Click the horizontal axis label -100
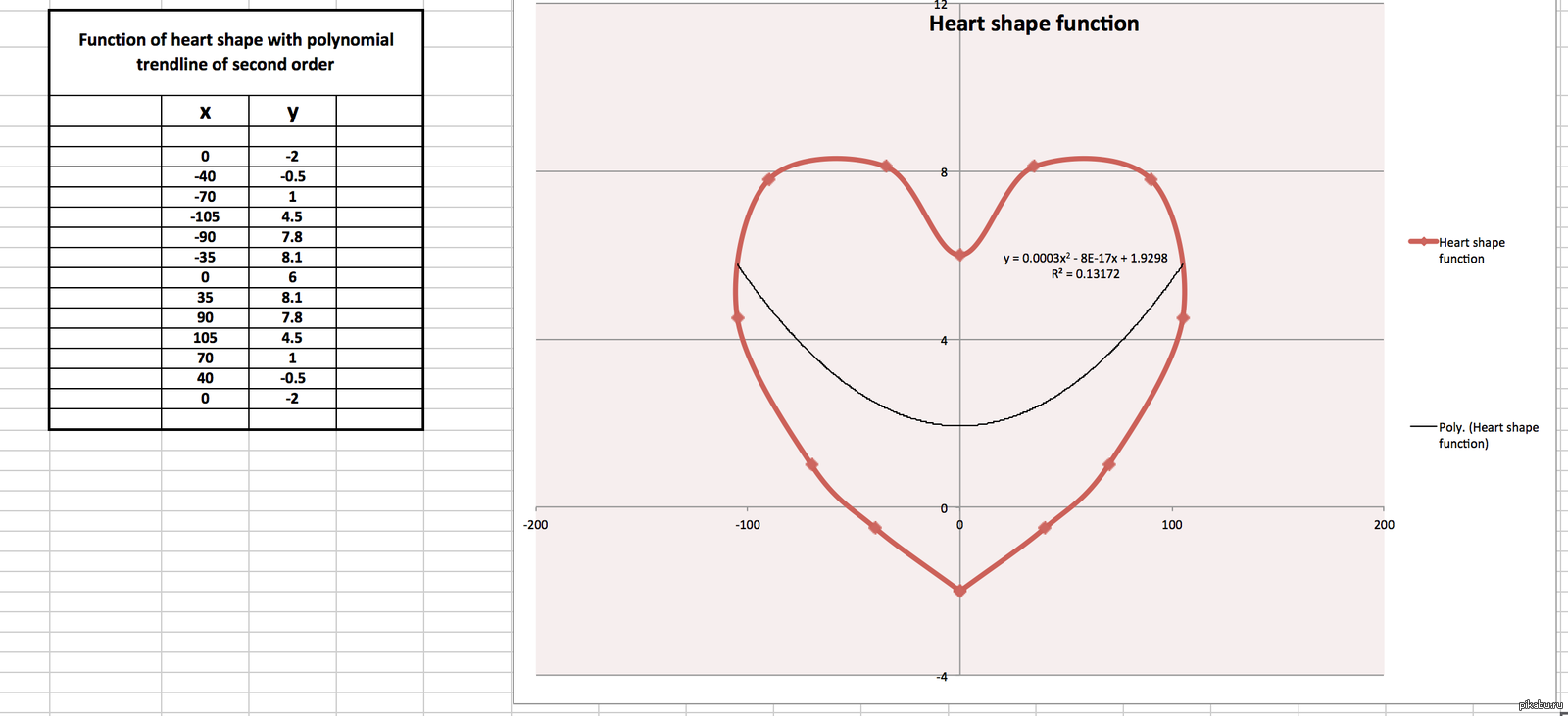 (x=748, y=525)
